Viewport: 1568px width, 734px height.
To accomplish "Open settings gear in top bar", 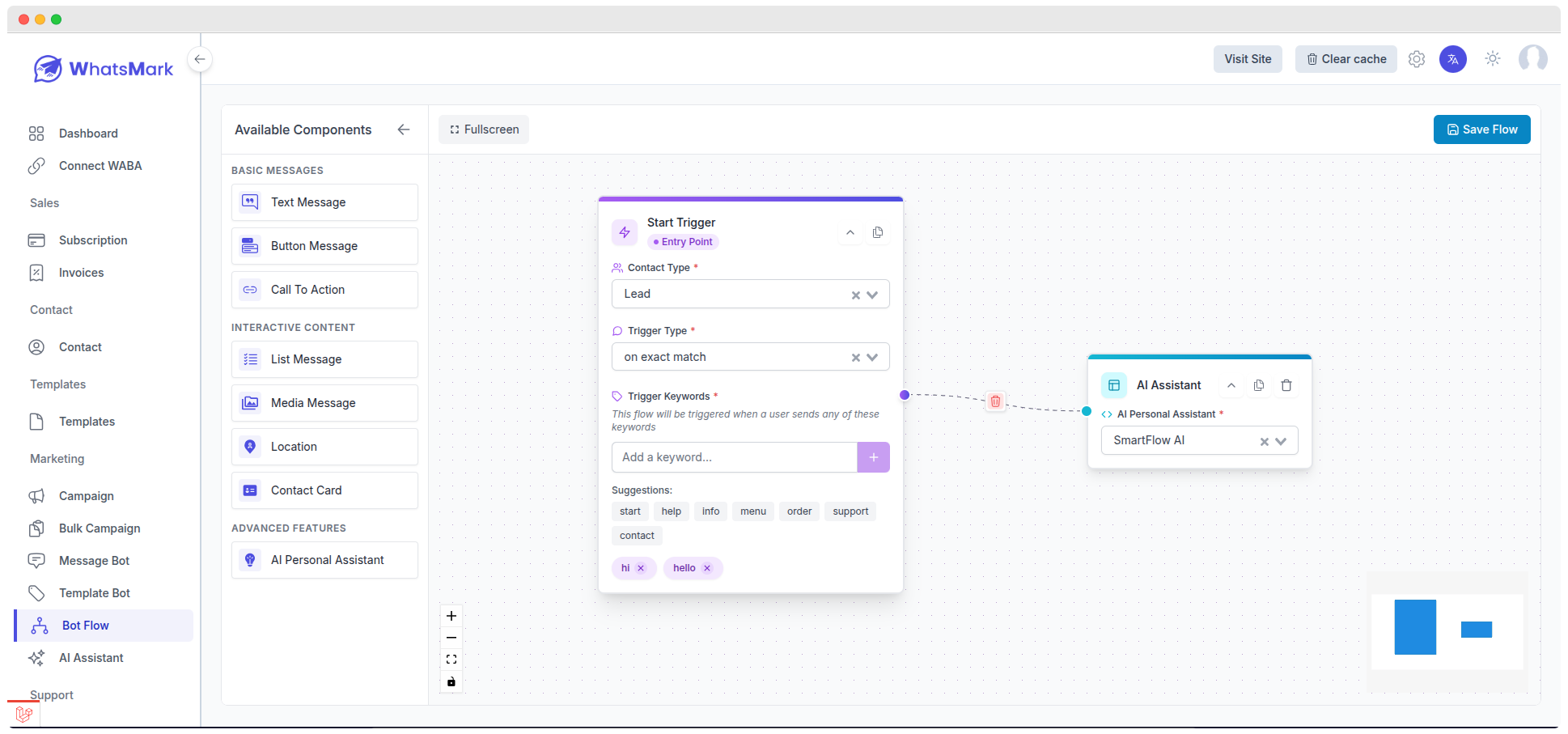I will click(x=1416, y=59).
